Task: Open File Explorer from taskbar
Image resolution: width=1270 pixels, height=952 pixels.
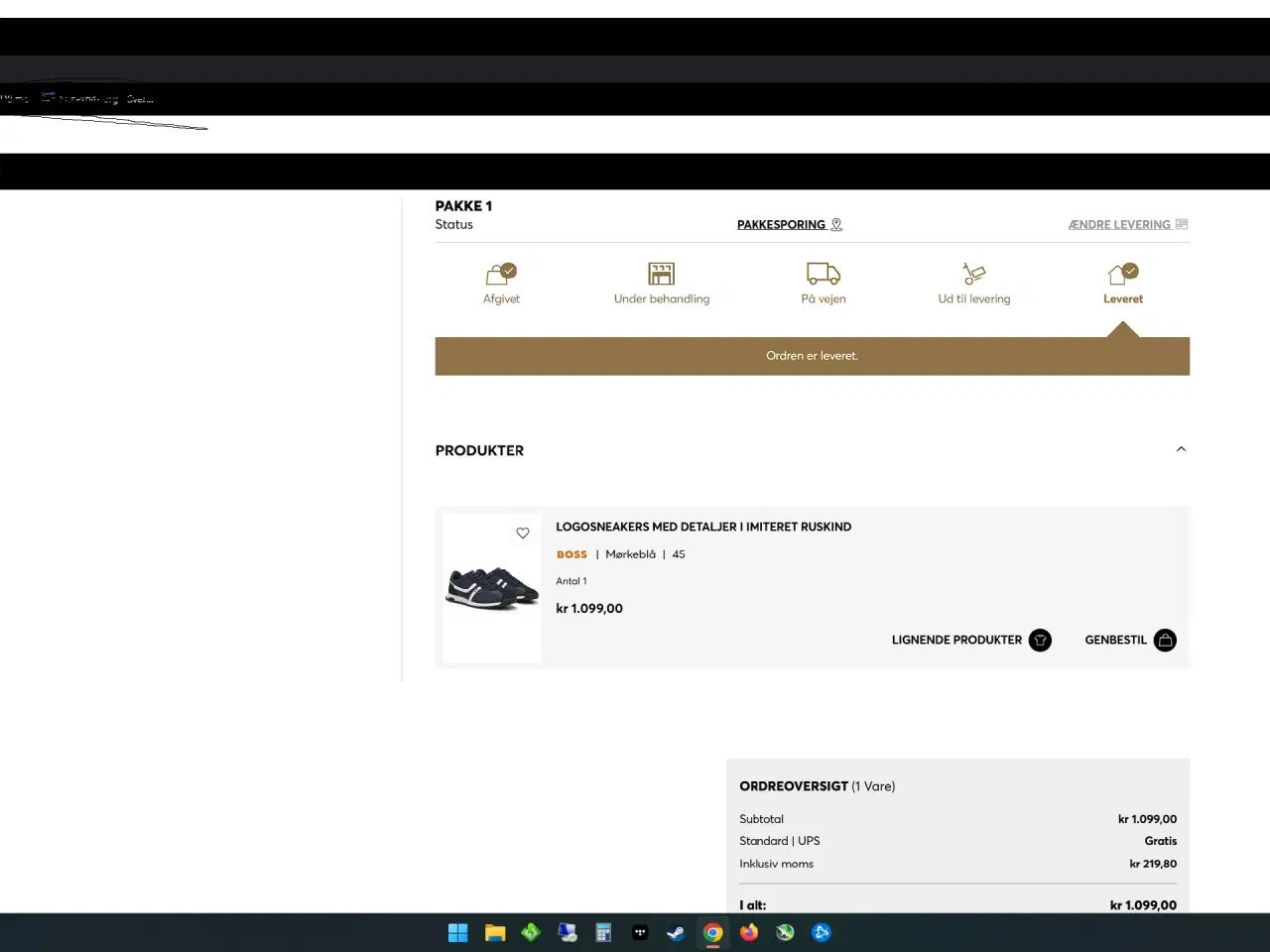Action: coord(495,932)
